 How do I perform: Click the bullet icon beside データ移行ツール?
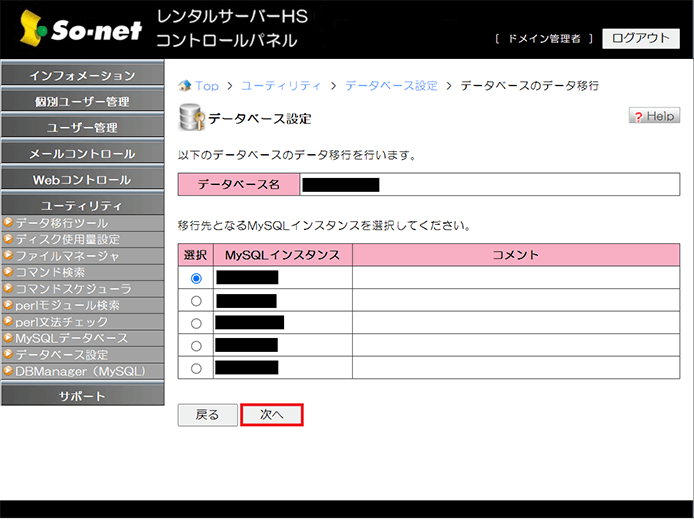(x=8, y=223)
